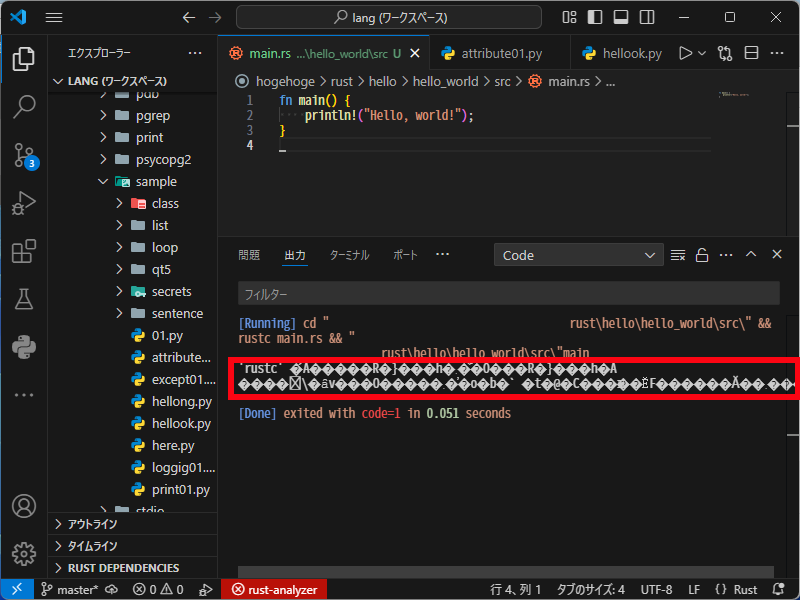Run the code with the play button
Screen dimensions: 800x600
pos(686,53)
